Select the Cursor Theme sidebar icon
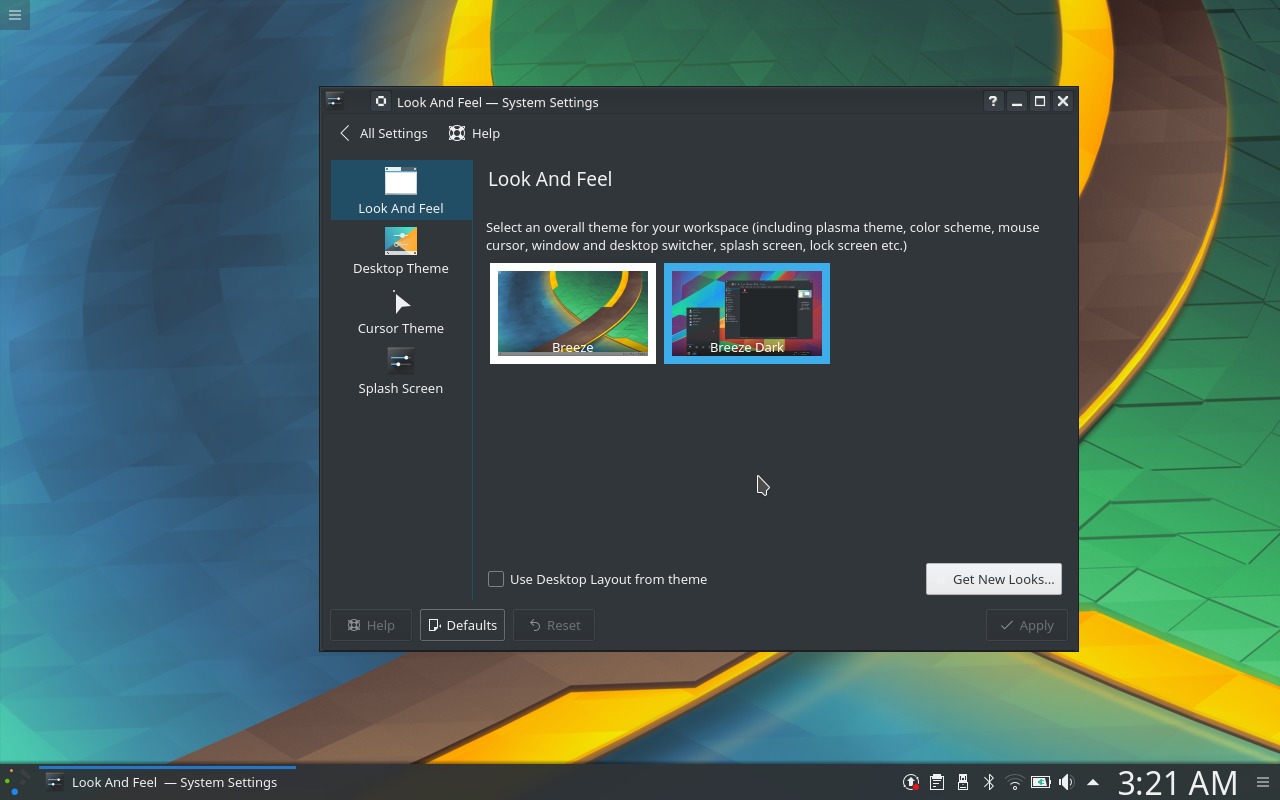 coord(401,310)
